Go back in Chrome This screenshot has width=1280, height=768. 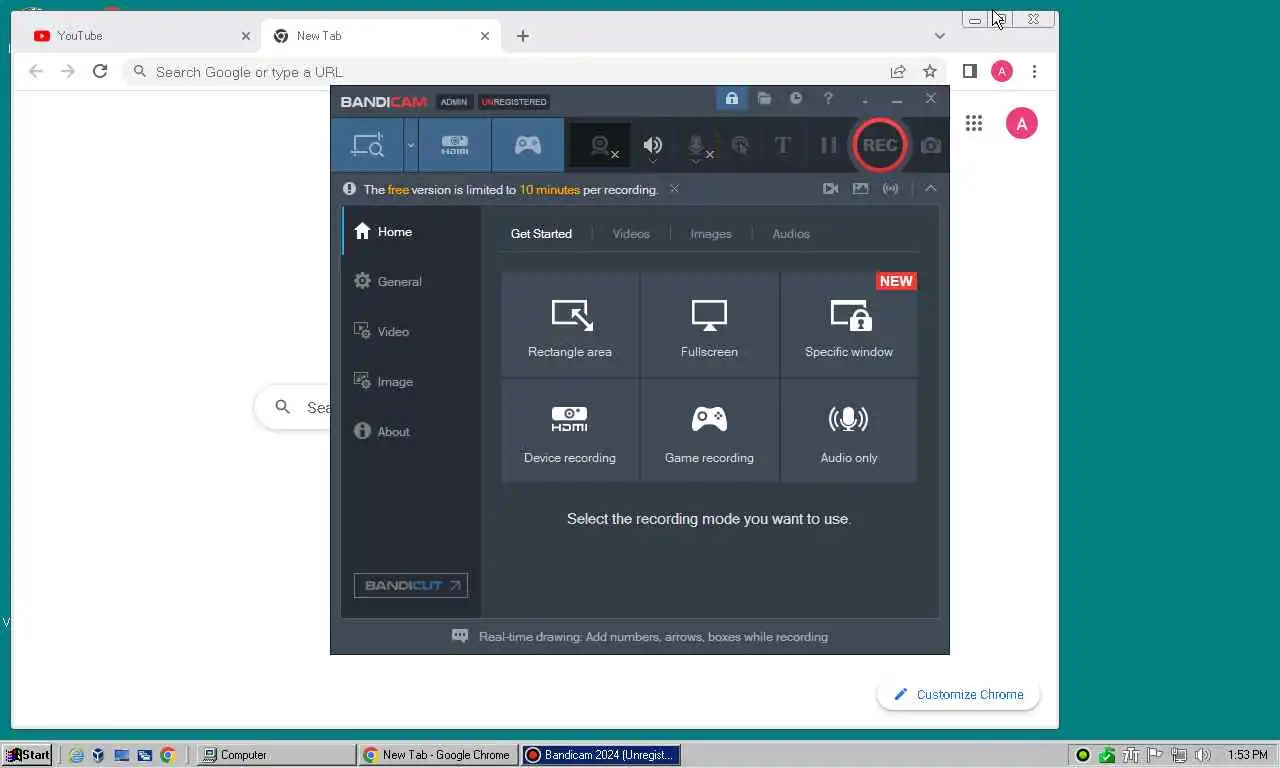point(36,71)
